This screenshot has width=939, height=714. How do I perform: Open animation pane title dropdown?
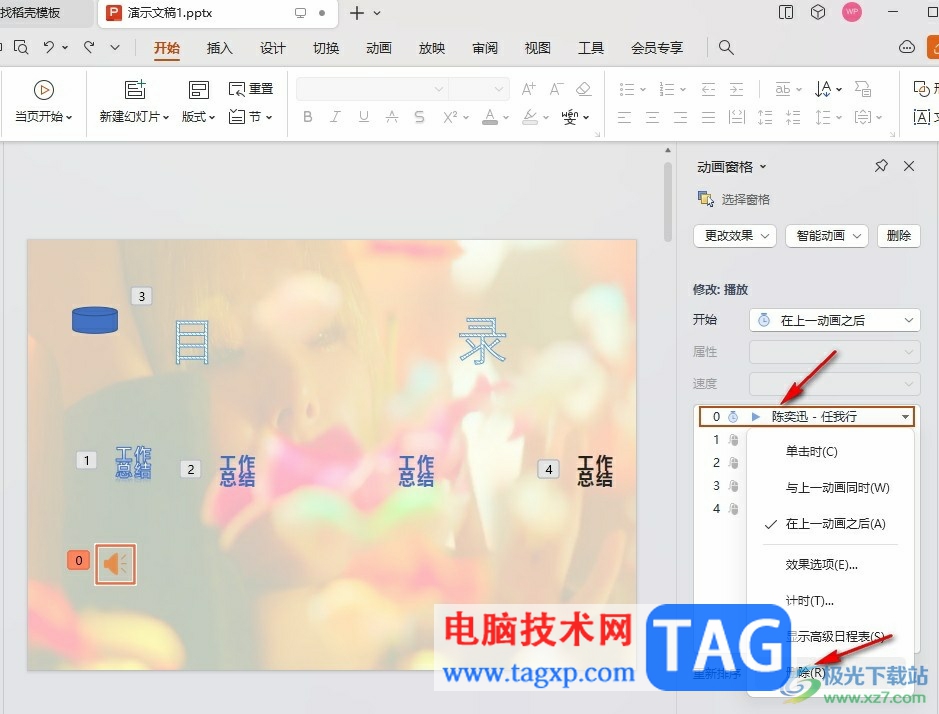(x=763, y=167)
